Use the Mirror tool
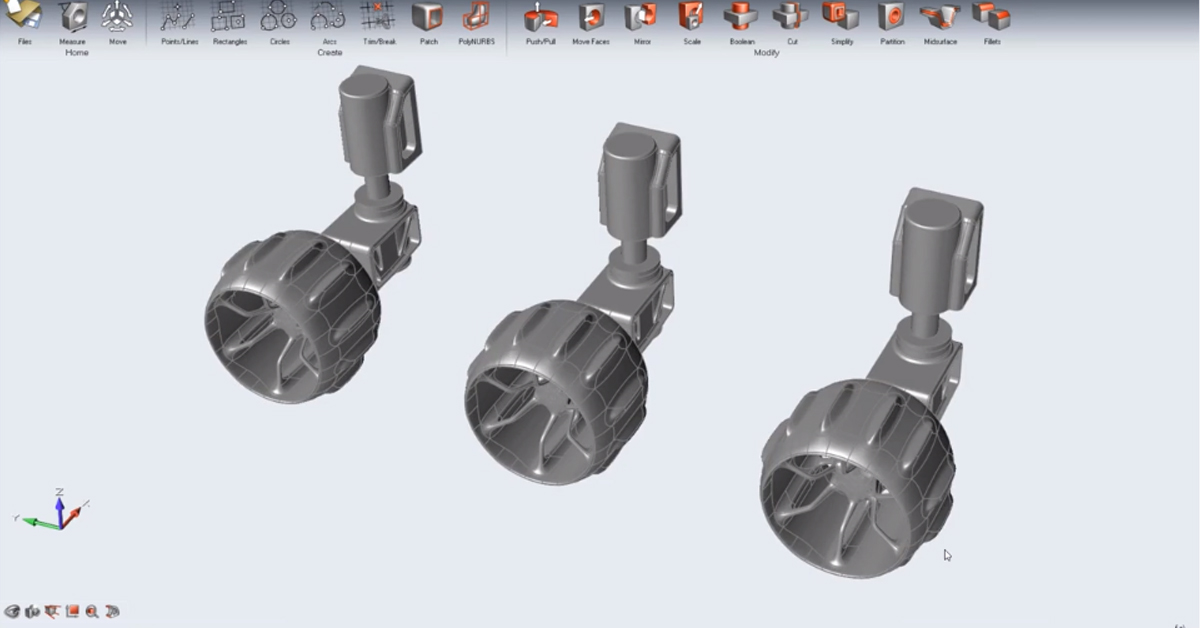Viewport: 1200px width, 628px height. [641, 17]
